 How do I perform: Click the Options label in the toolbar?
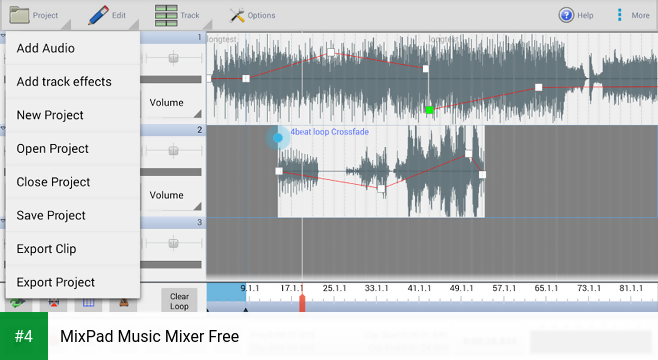click(x=261, y=16)
